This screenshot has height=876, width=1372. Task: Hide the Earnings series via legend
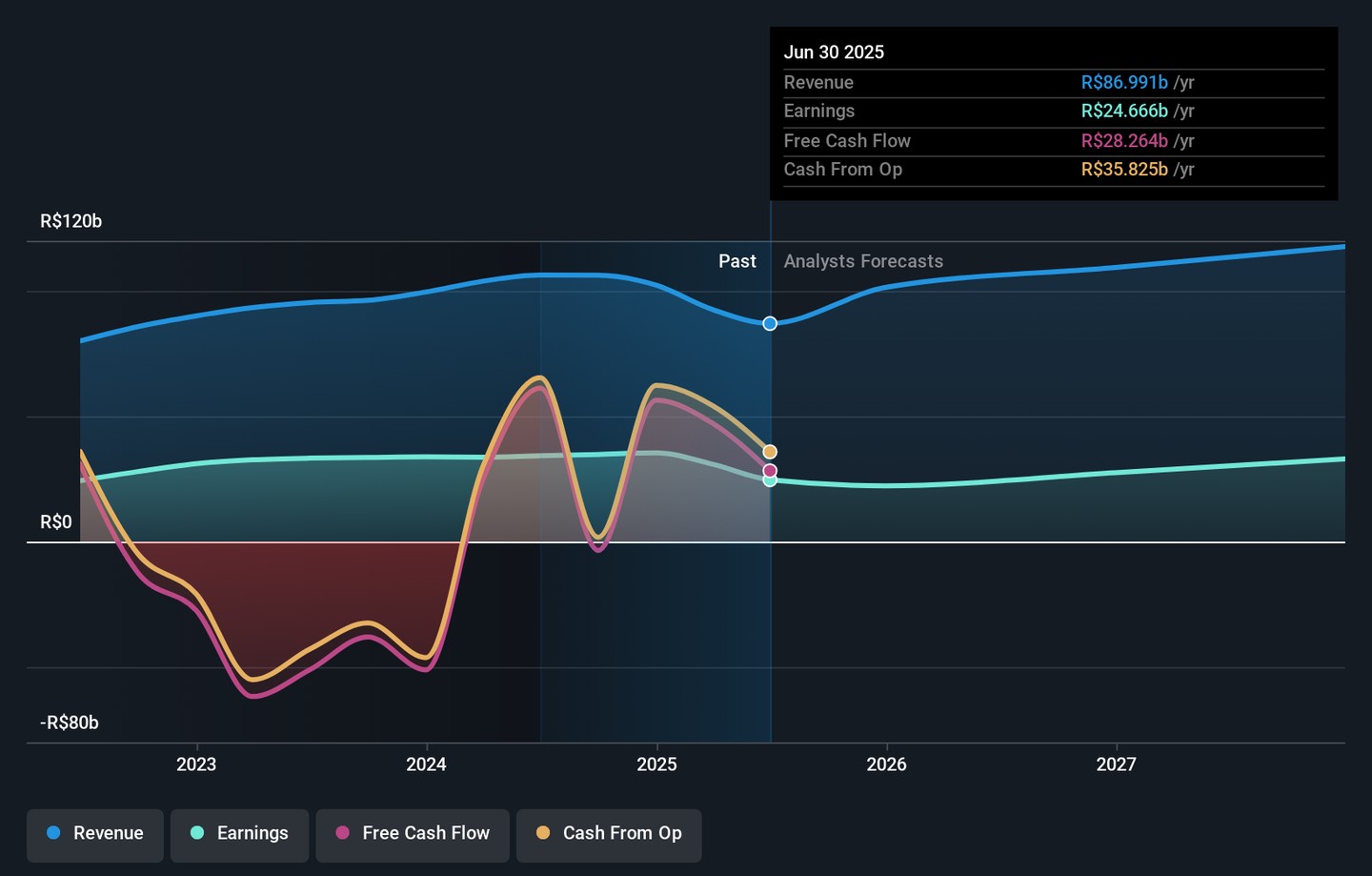click(x=239, y=833)
